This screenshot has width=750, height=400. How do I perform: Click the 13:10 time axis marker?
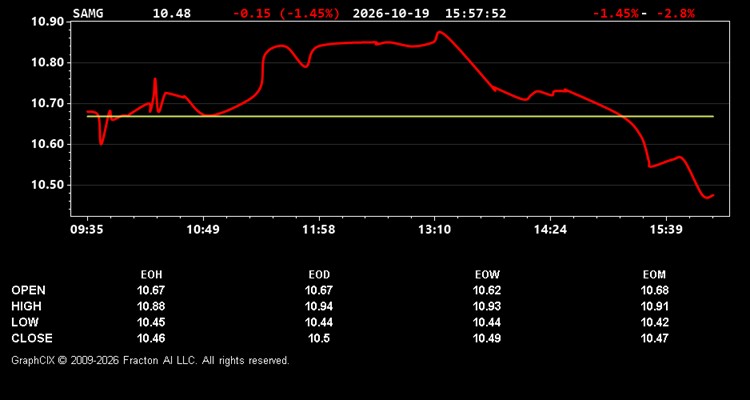click(x=434, y=230)
